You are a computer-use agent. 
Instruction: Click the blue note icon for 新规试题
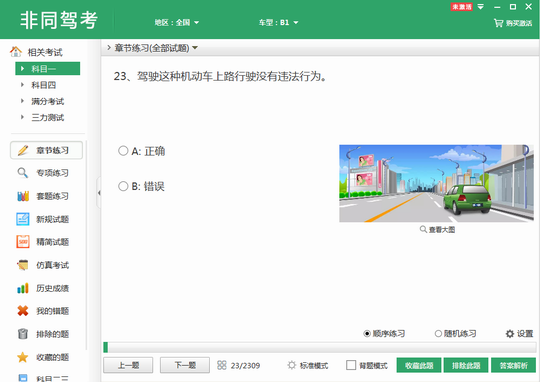23,219
